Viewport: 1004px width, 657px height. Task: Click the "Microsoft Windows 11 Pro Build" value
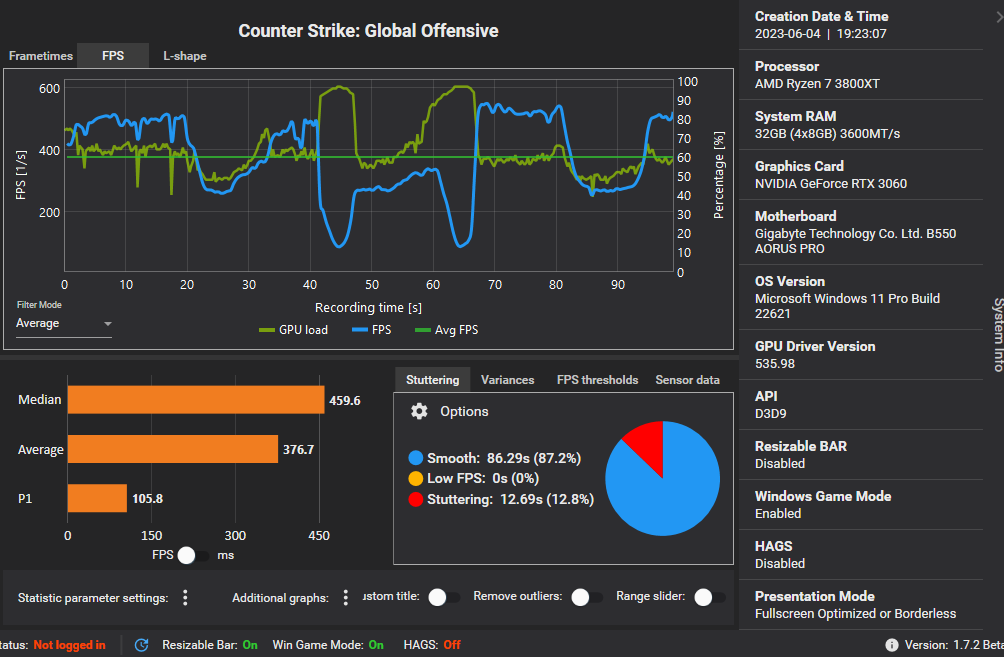tap(847, 305)
